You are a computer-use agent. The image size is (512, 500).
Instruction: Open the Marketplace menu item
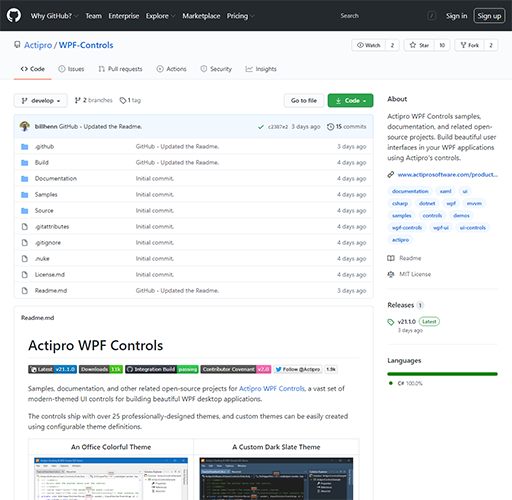(201, 16)
